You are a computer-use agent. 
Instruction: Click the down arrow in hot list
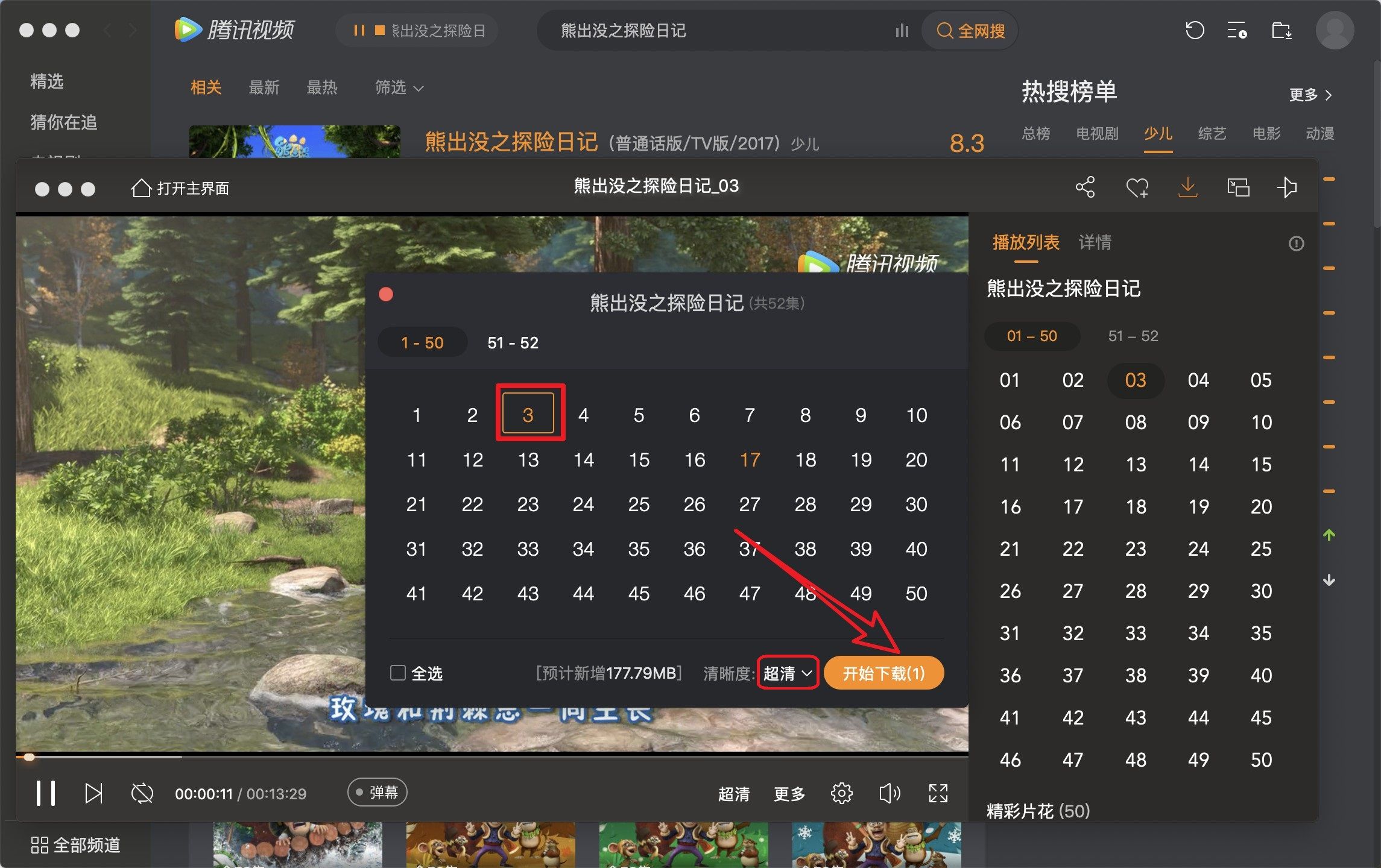point(1329,580)
